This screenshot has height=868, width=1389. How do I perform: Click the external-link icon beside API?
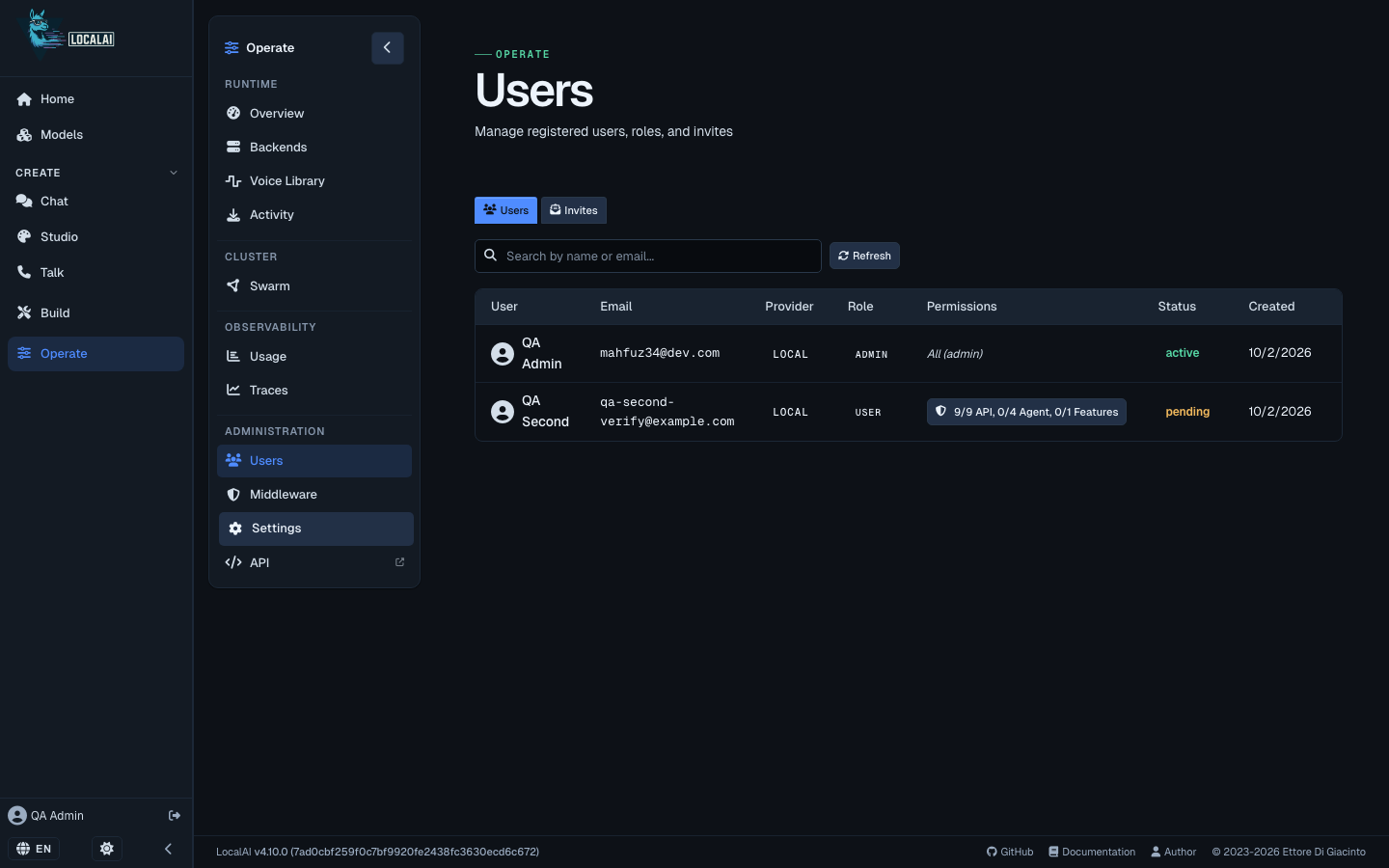[x=399, y=562]
